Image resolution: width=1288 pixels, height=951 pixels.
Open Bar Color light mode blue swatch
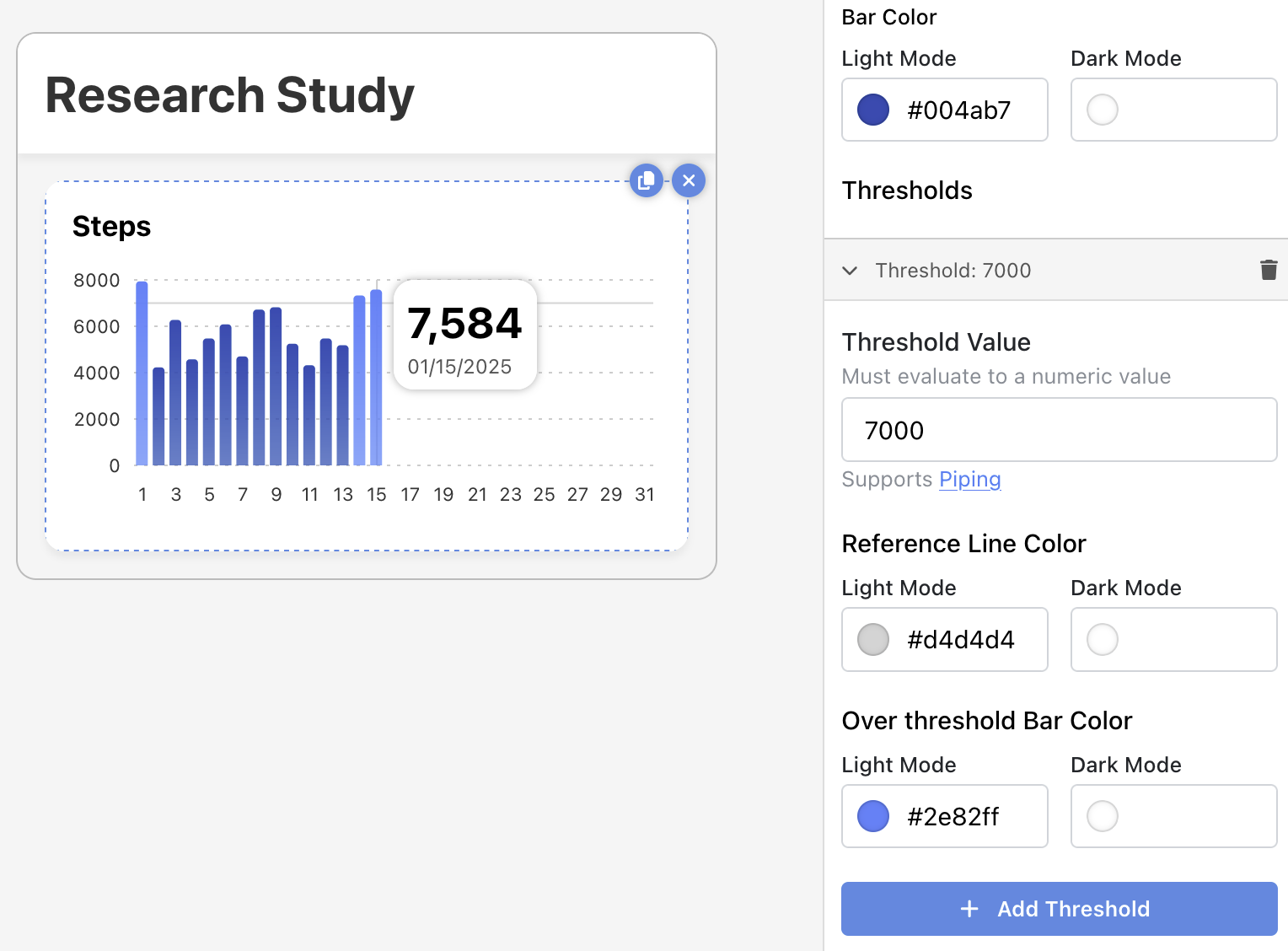873,110
